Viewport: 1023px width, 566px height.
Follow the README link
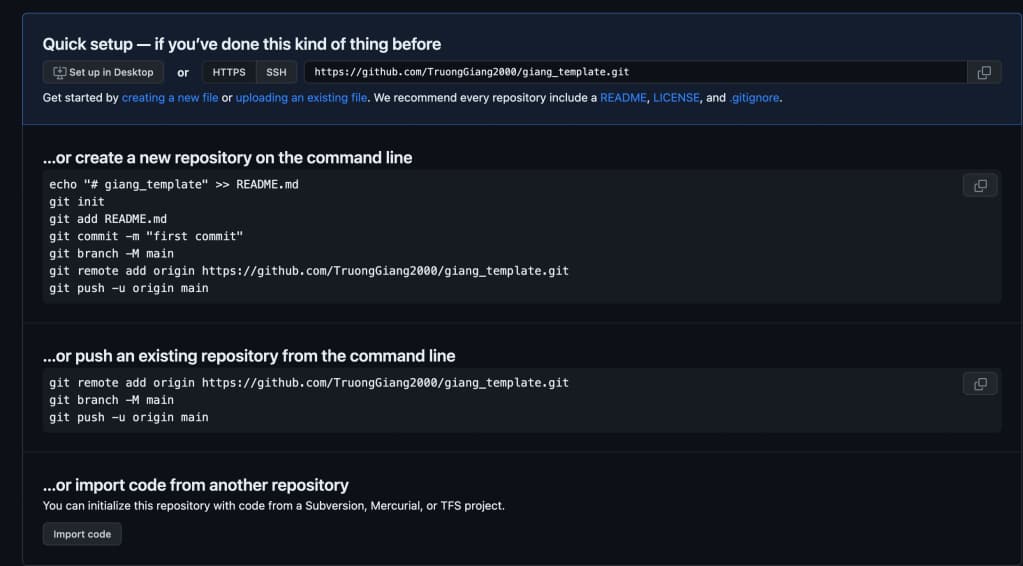[622, 98]
